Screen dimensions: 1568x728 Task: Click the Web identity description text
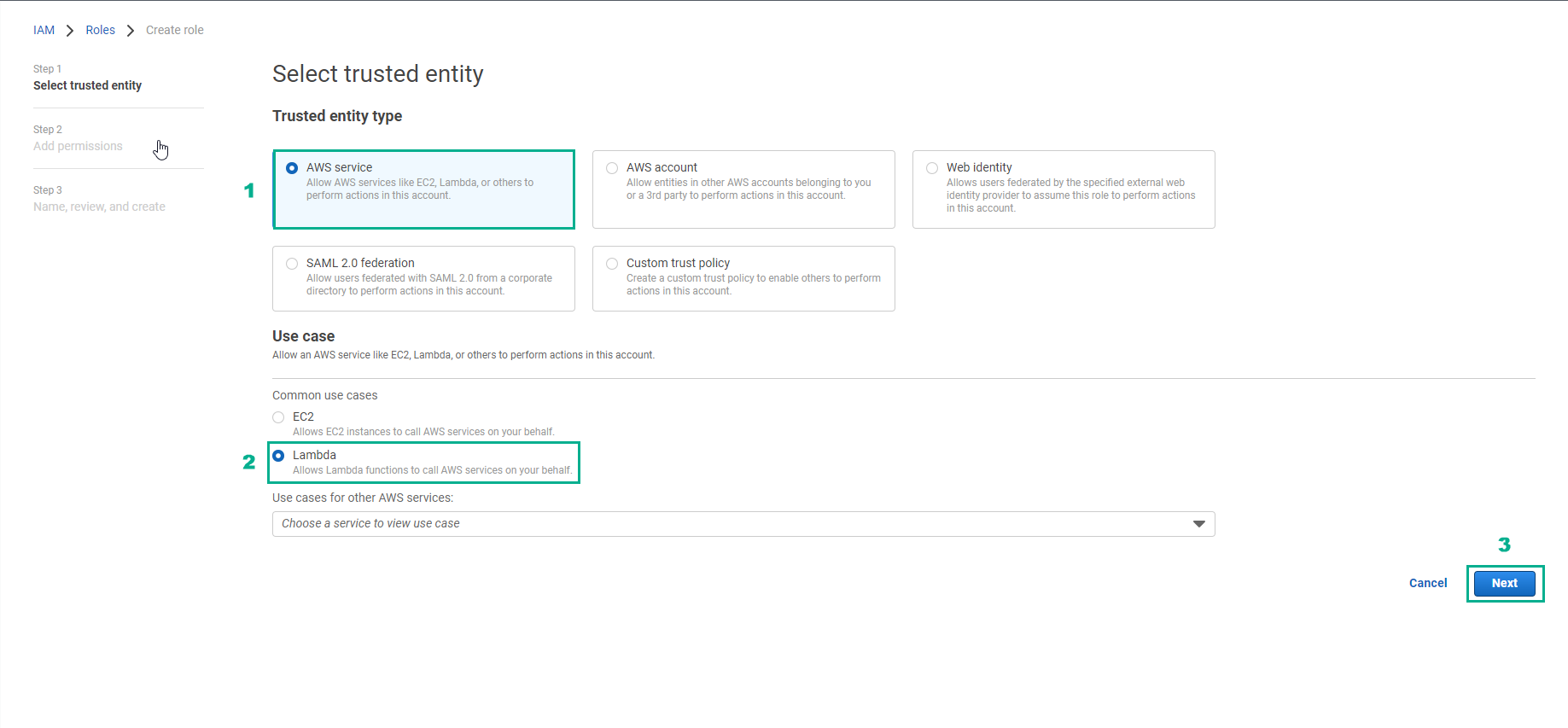[x=1070, y=195]
